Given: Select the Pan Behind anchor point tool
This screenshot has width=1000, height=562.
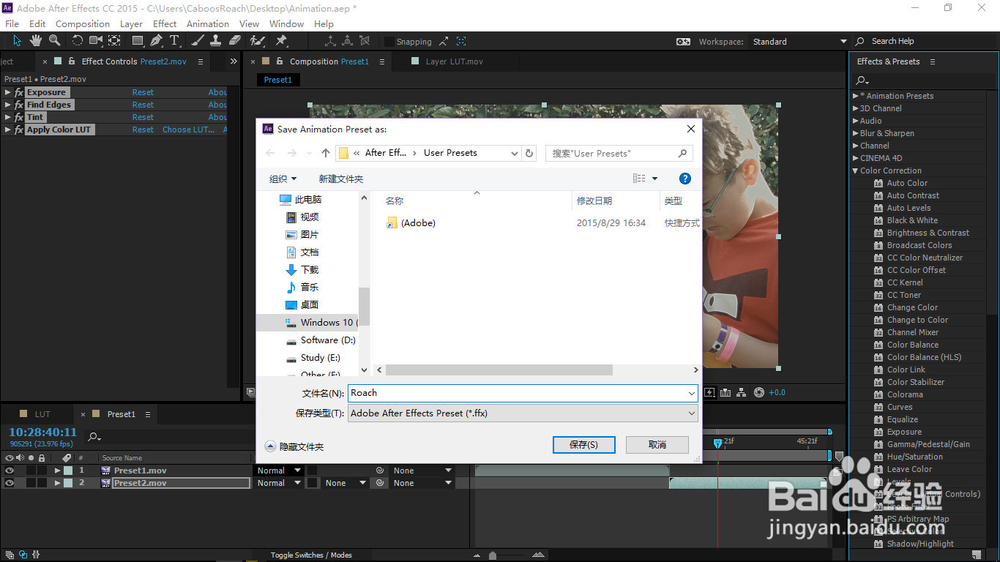Looking at the screenshot, I should (x=114, y=41).
